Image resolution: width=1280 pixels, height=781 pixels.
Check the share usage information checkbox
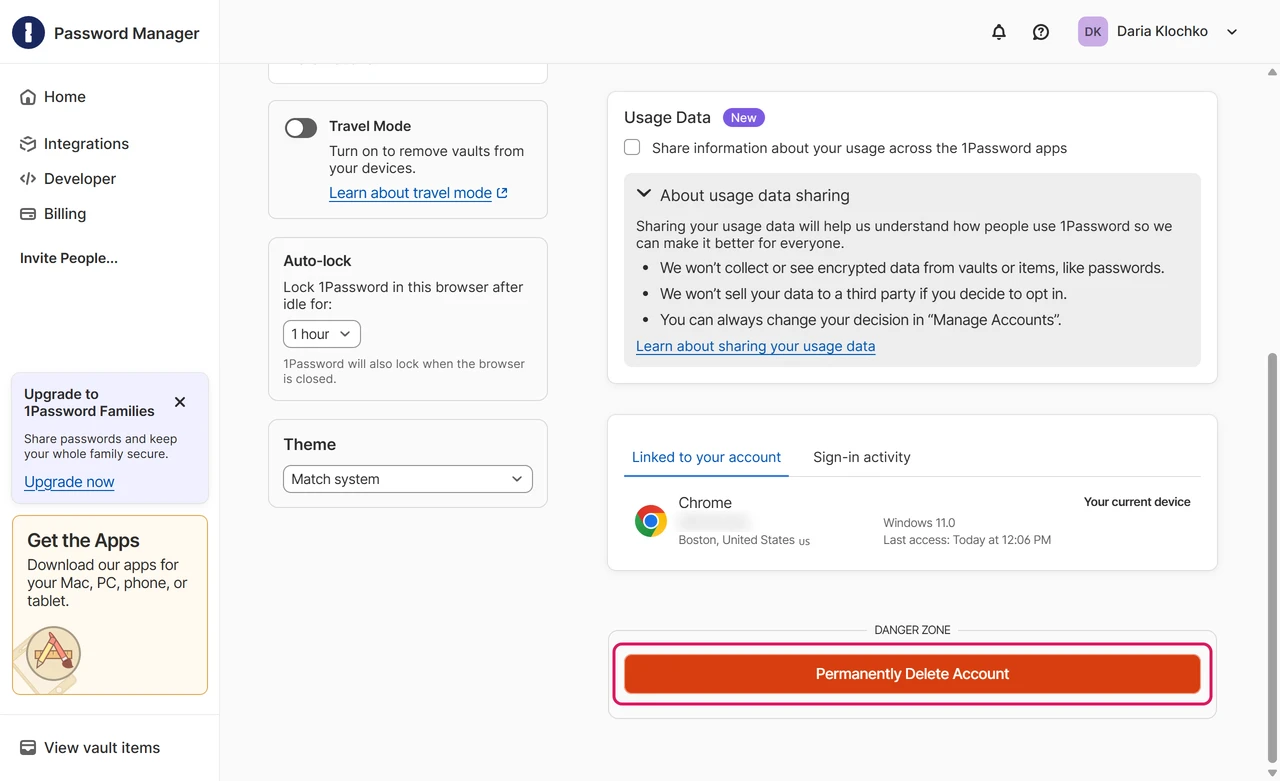[632, 148]
